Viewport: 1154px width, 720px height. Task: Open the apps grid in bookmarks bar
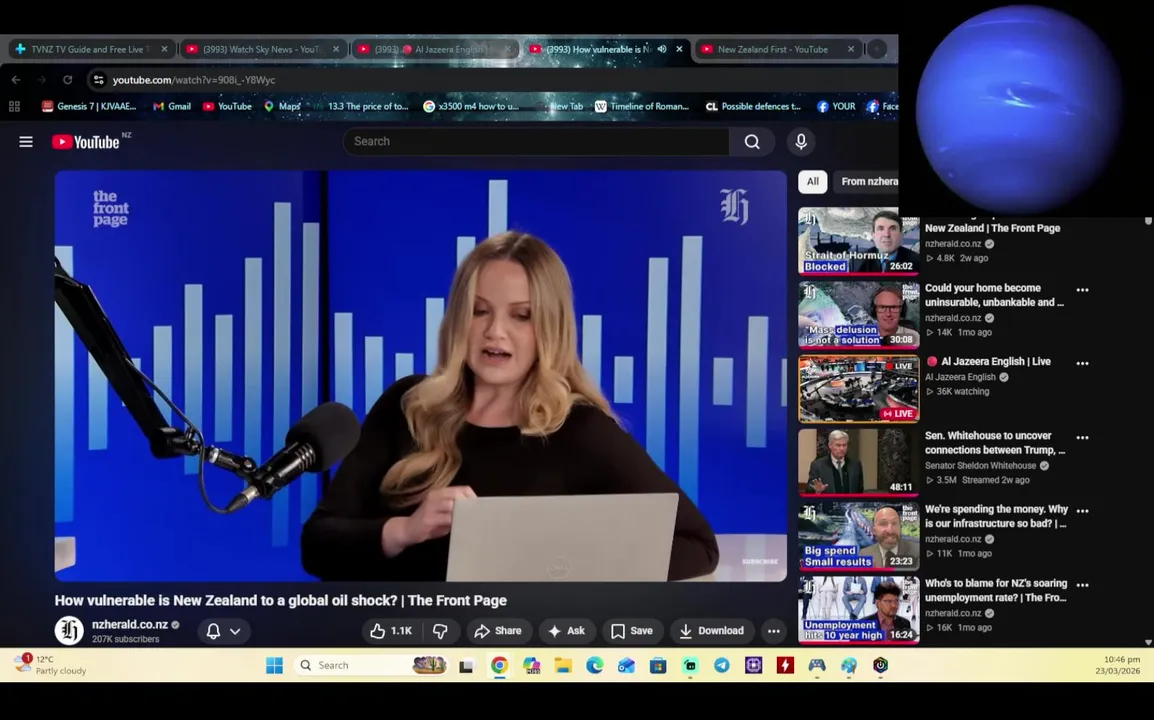tap(14, 106)
